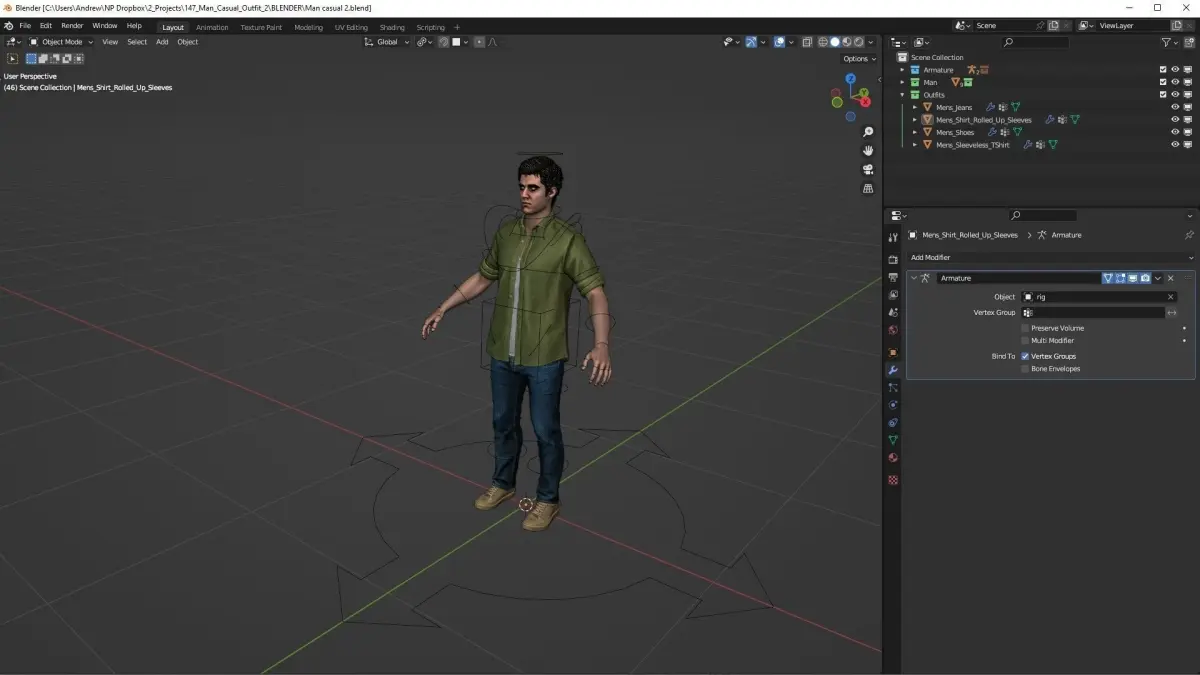Exclude the Armature collection via checkbox
The image size is (1200, 675).
[x=1162, y=70]
